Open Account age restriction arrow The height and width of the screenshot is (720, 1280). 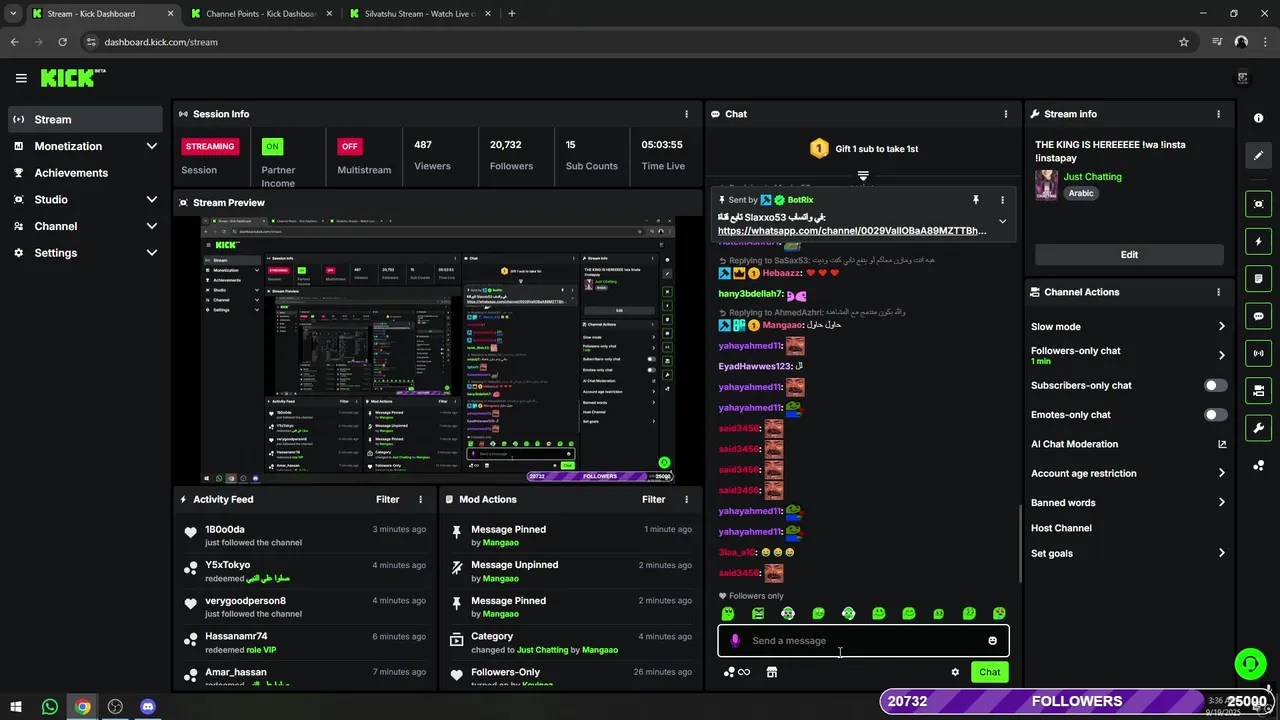(x=1221, y=473)
